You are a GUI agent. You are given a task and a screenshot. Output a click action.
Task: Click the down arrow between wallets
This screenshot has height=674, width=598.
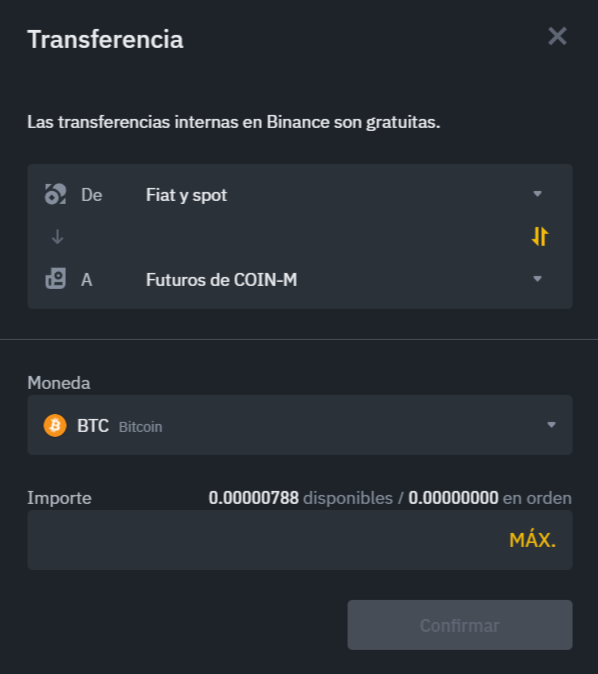(57, 236)
